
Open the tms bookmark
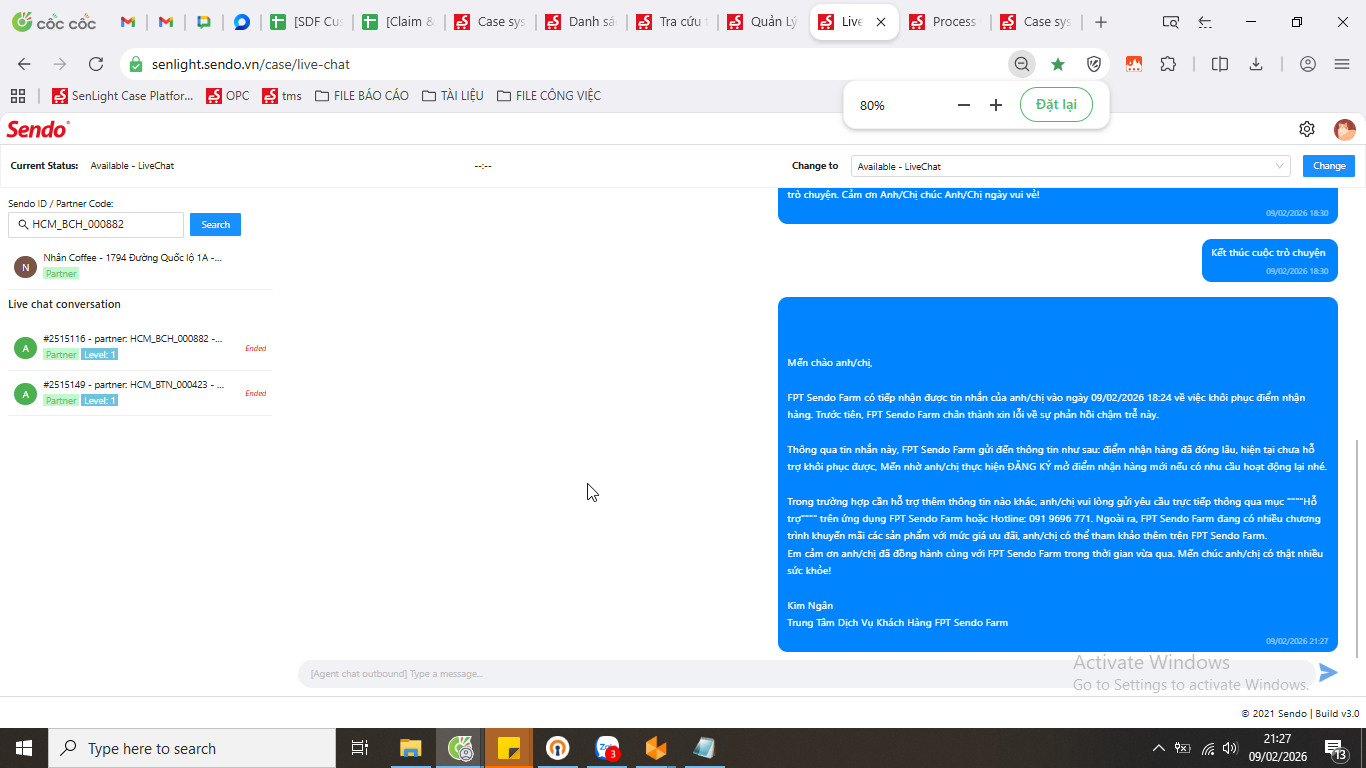pos(282,96)
